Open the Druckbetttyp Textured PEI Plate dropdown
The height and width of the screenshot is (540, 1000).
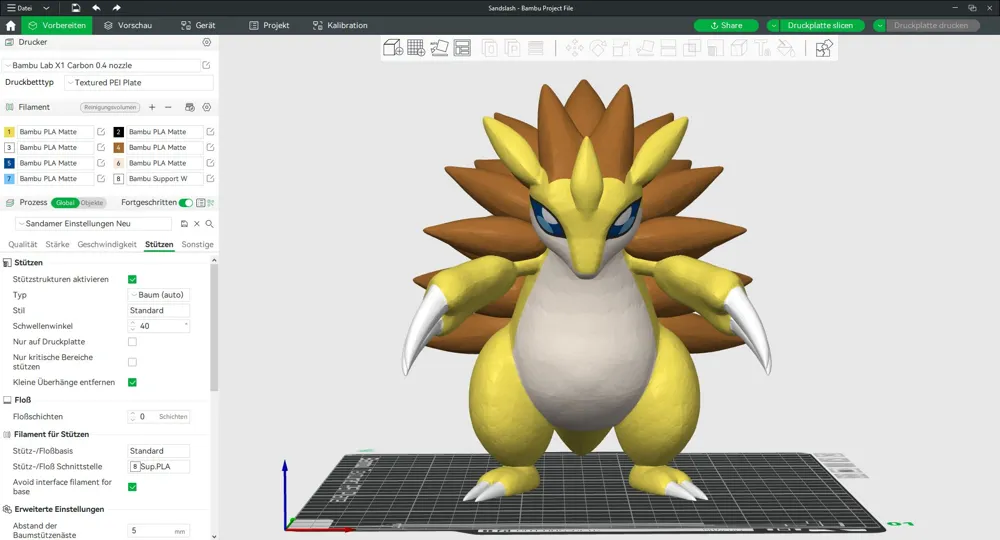[x=138, y=82]
